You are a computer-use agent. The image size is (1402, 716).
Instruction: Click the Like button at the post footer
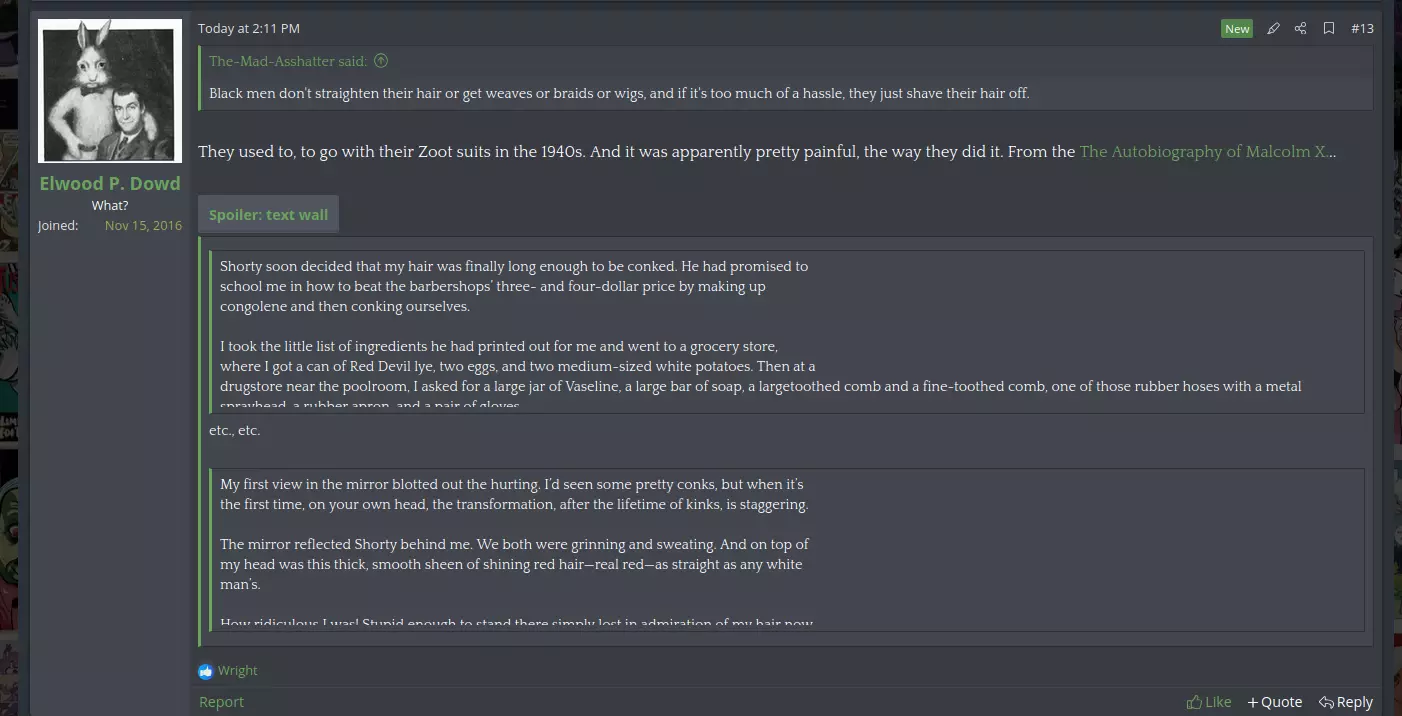[x=1209, y=702]
